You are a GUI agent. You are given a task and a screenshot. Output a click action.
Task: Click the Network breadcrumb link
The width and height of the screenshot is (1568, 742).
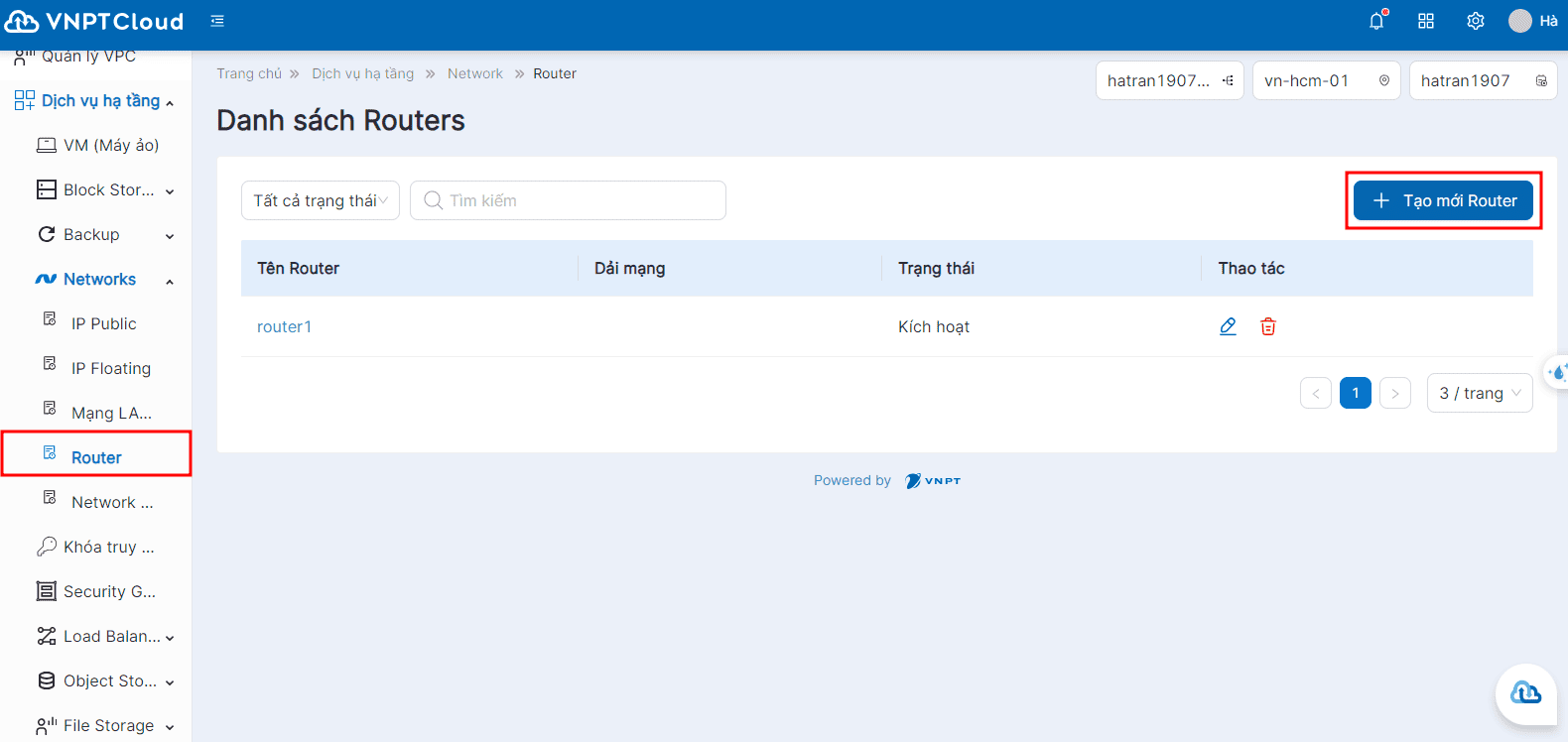(x=475, y=73)
